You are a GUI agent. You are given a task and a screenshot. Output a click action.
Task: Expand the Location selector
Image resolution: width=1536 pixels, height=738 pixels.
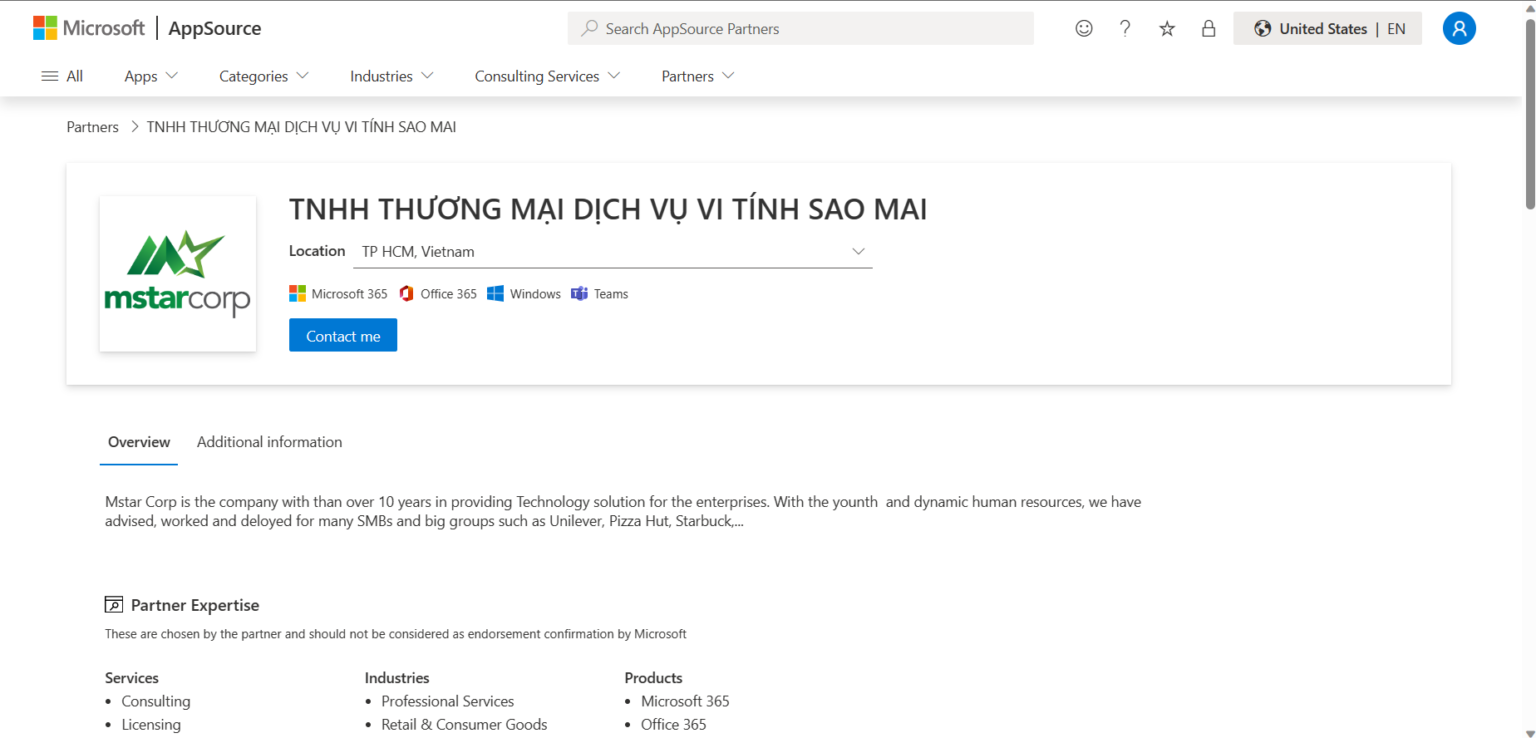tap(858, 251)
